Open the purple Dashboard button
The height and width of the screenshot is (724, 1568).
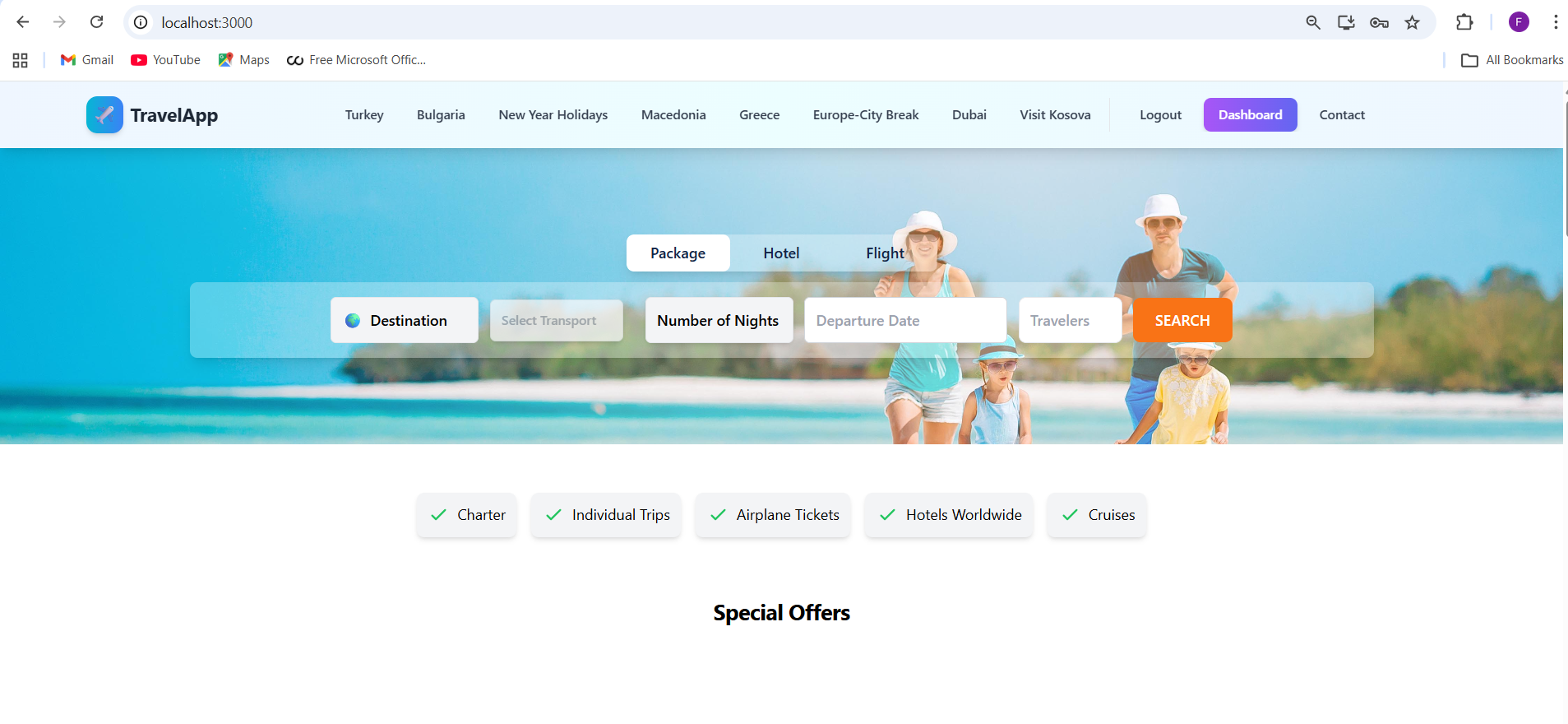[1250, 115]
